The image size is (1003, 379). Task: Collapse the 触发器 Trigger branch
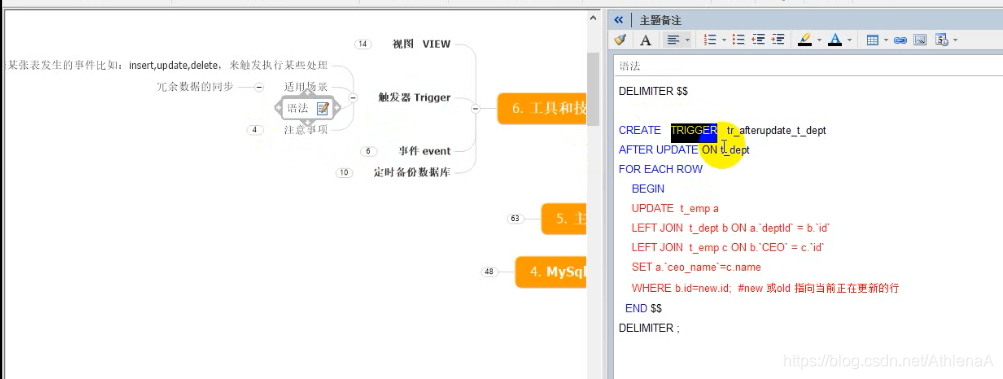pyautogui.click(x=352, y=97)
